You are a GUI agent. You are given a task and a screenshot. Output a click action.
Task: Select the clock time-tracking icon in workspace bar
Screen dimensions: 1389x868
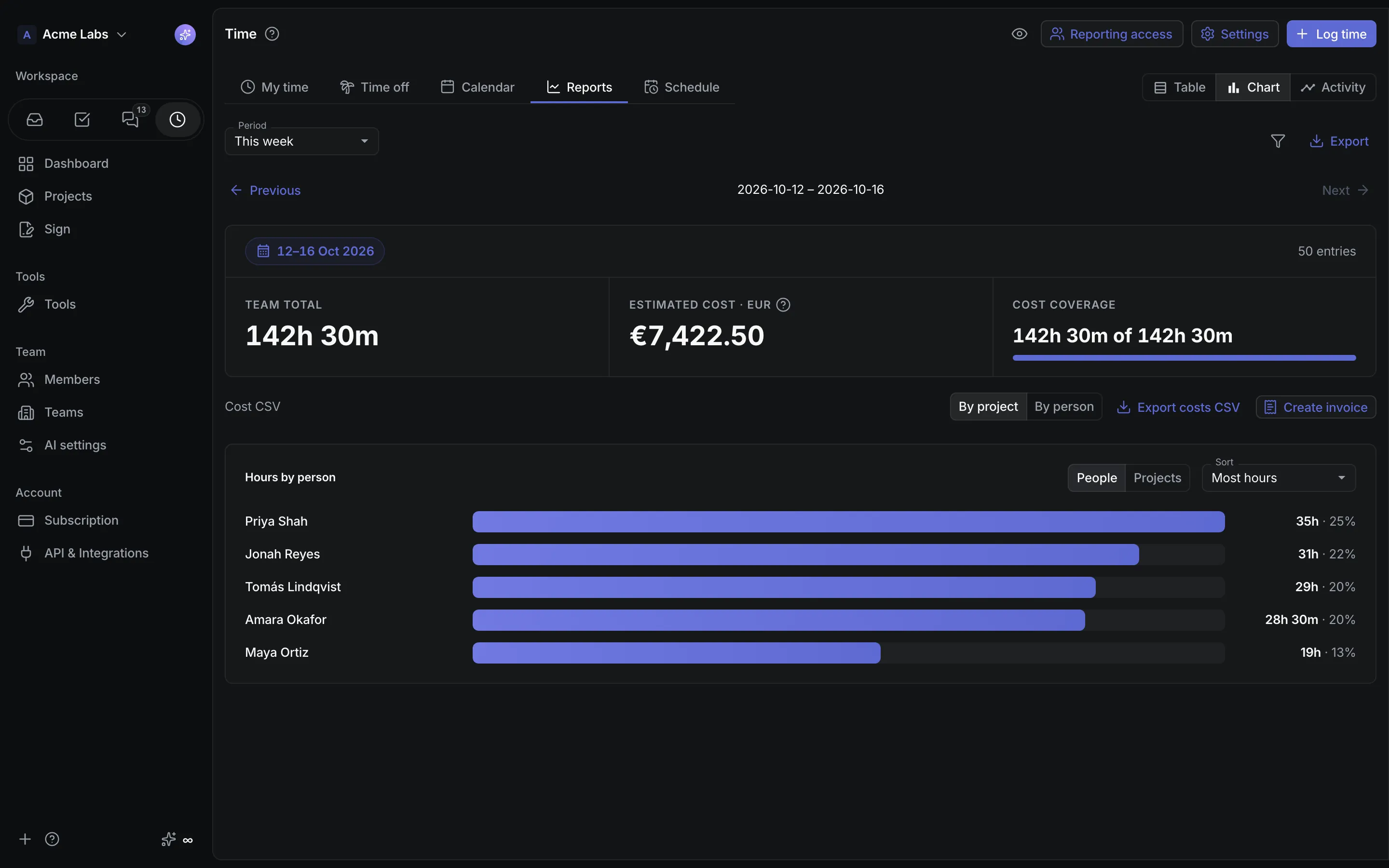click(x=177, y=120)
